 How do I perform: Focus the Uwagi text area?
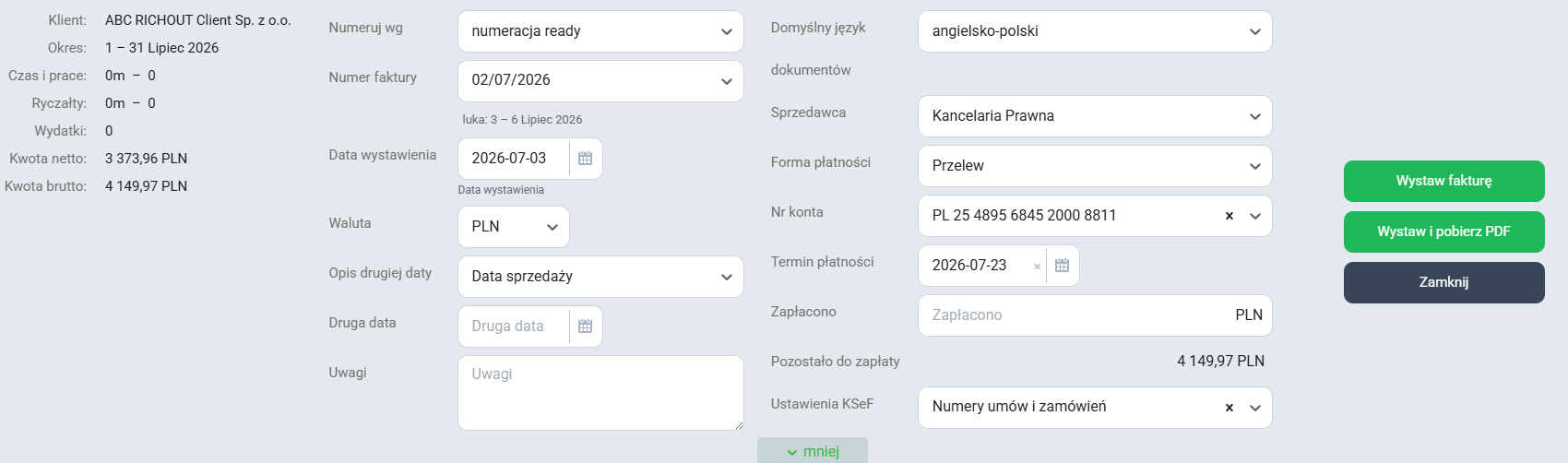click(600, 393)
